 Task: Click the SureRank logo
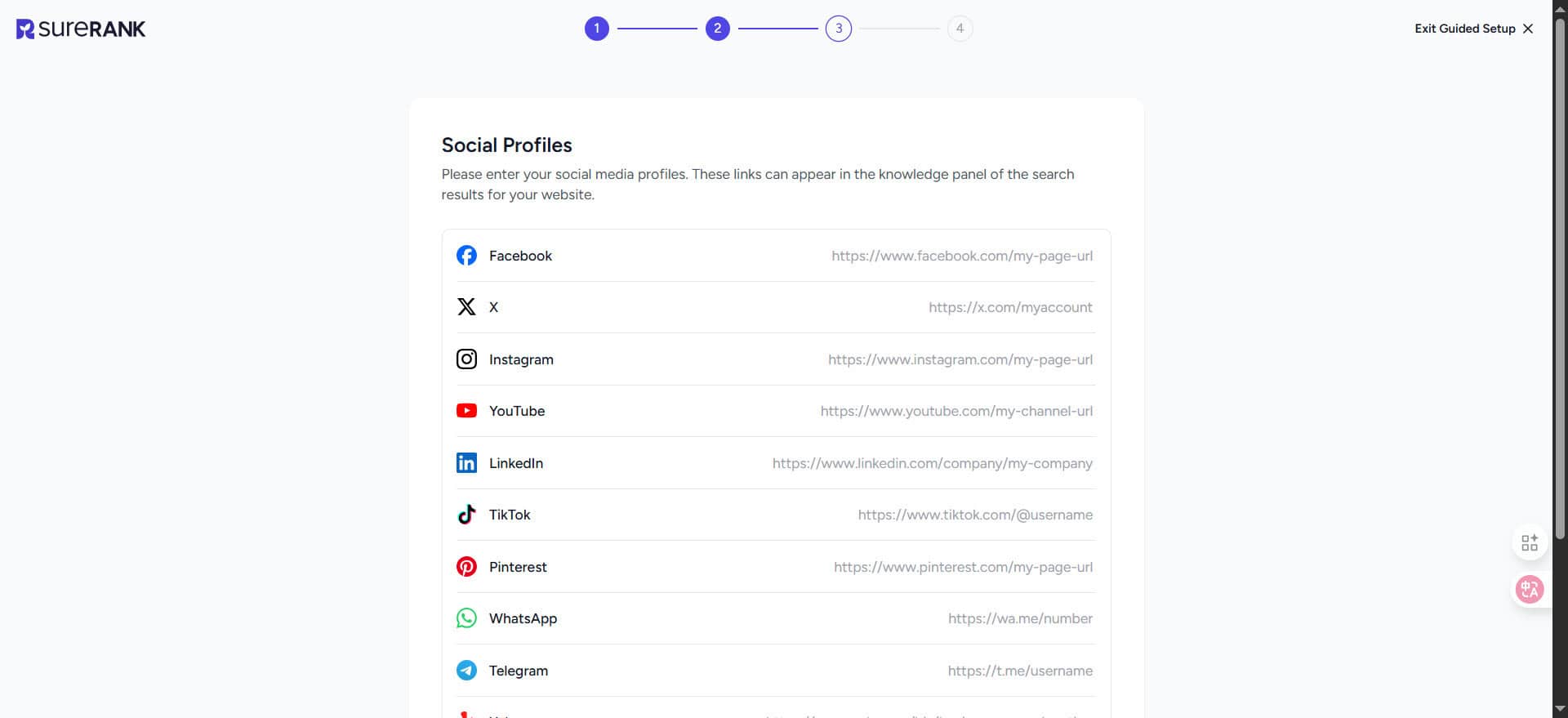[81, 29]
